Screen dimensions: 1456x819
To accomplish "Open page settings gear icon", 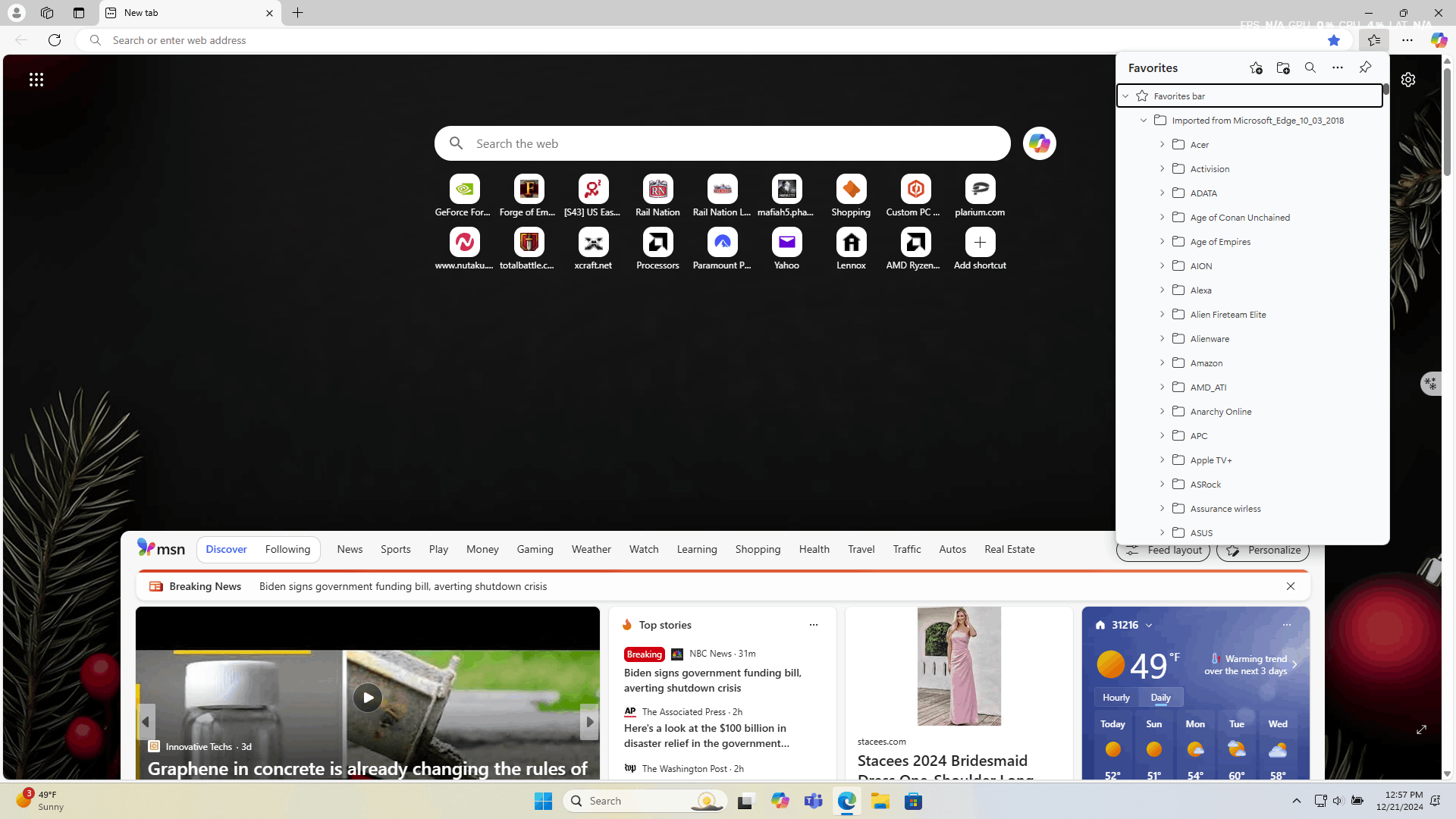I will point(1408,80).
